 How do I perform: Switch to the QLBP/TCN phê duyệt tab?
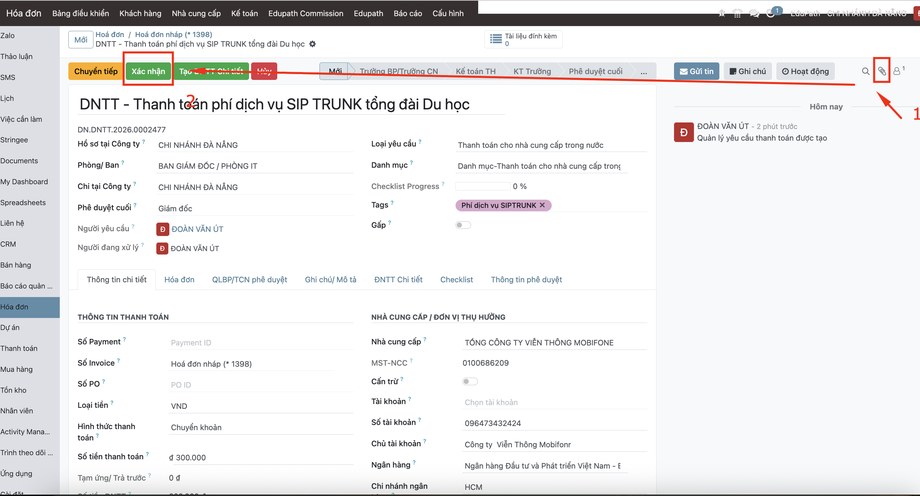[249, 280]
